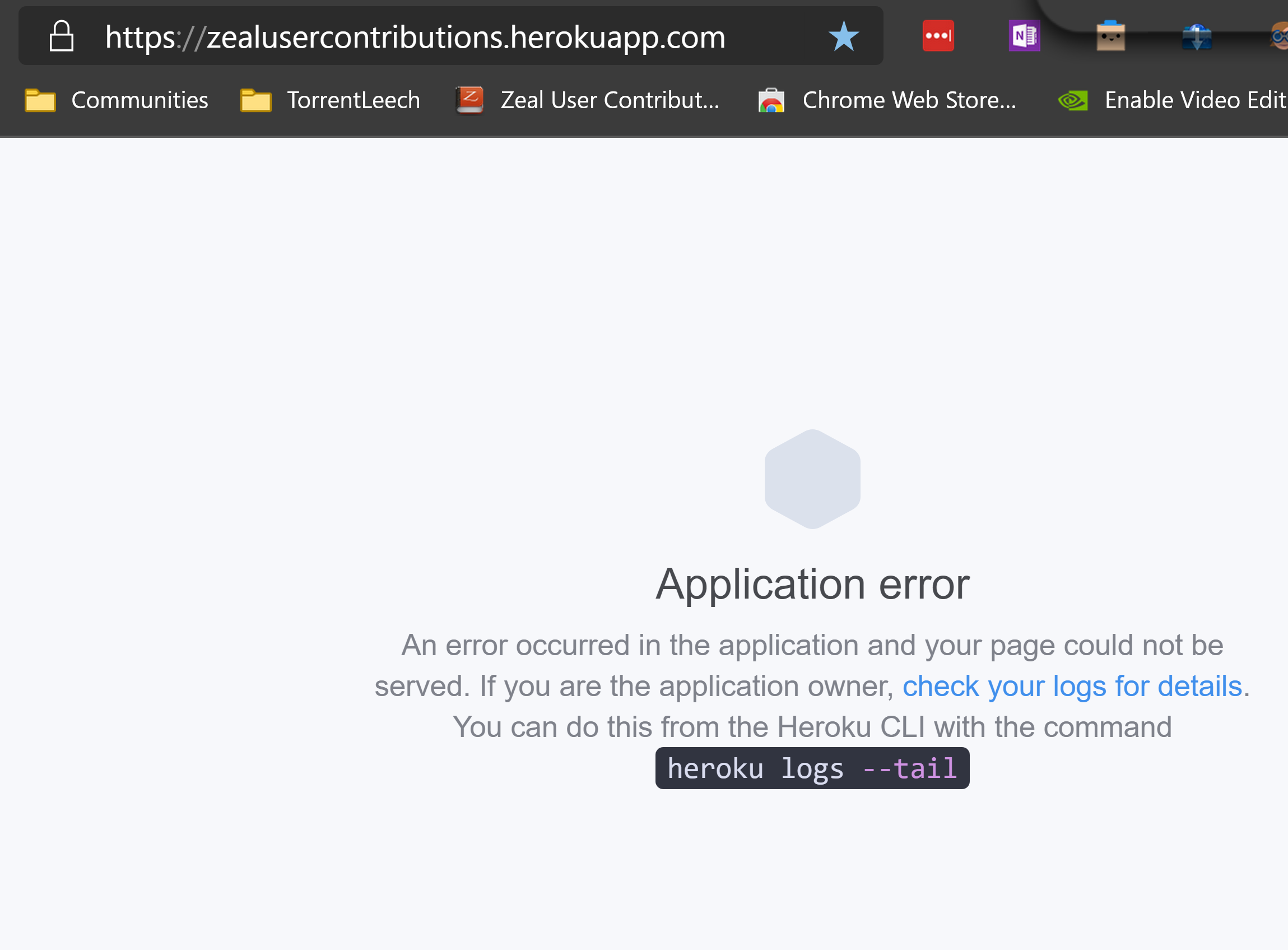Open the TorrentLeech bookmarks folder
Image resolution: width=1288 pixels, height=950 pixels.
(x=352, y=100)
